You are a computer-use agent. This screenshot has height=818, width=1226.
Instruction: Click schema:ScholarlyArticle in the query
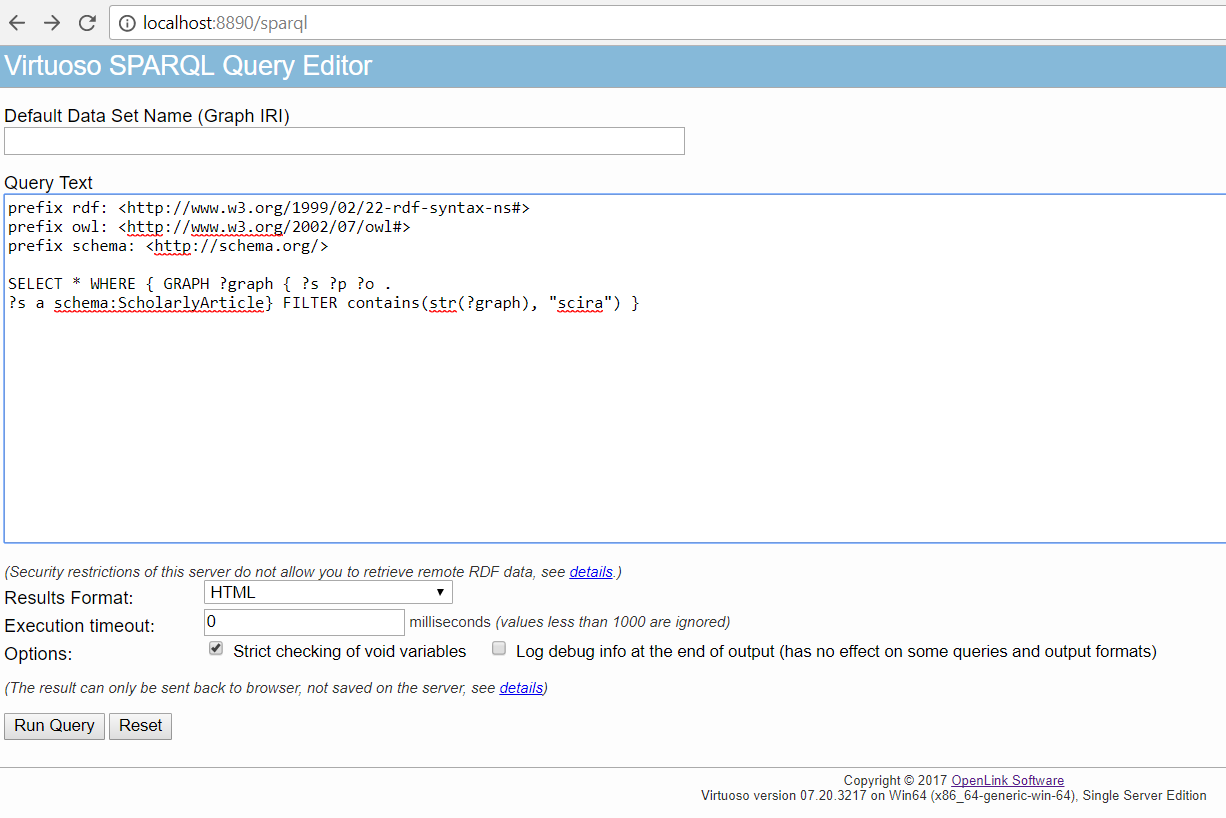tap(160, 302)
